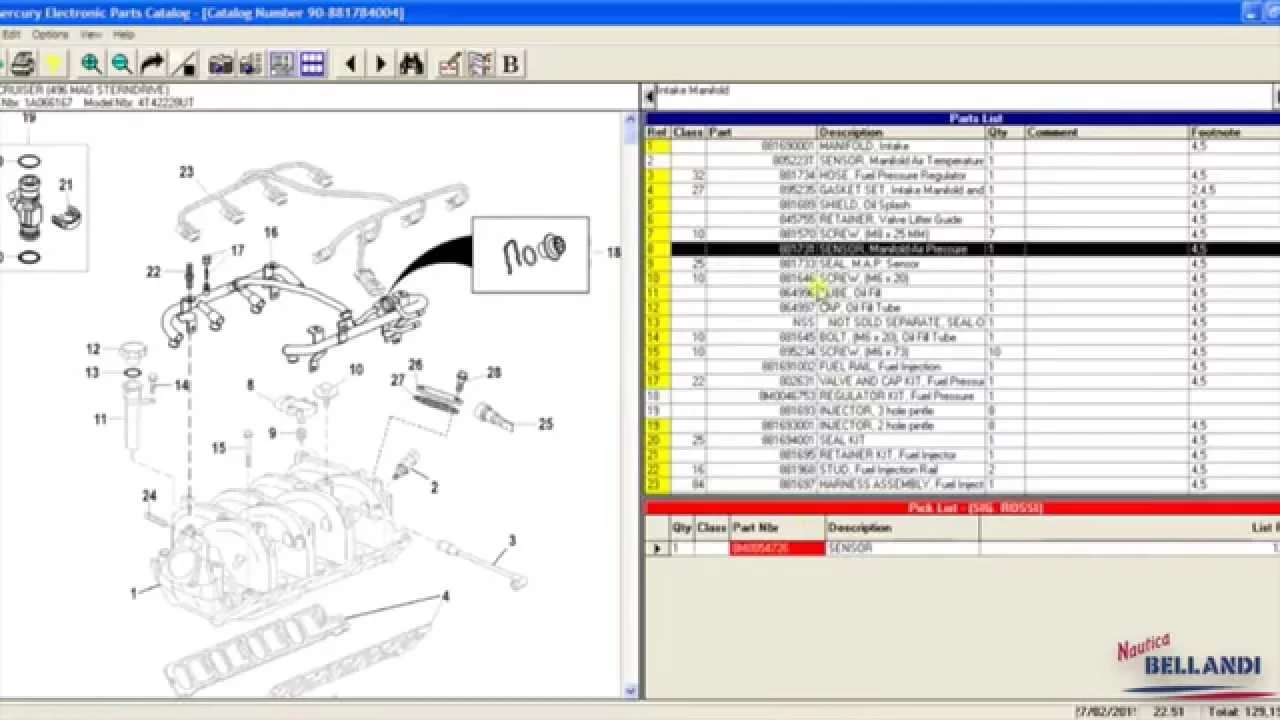Click callout number 23 in the diagram
The image size is (1280, 720).
(x=186, y=172)
